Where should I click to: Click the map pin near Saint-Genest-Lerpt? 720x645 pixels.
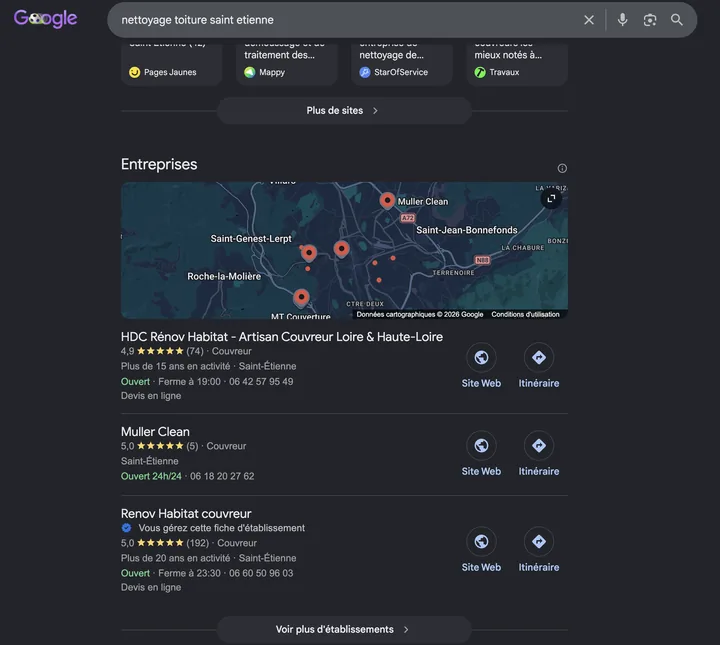tap(309, 253)
